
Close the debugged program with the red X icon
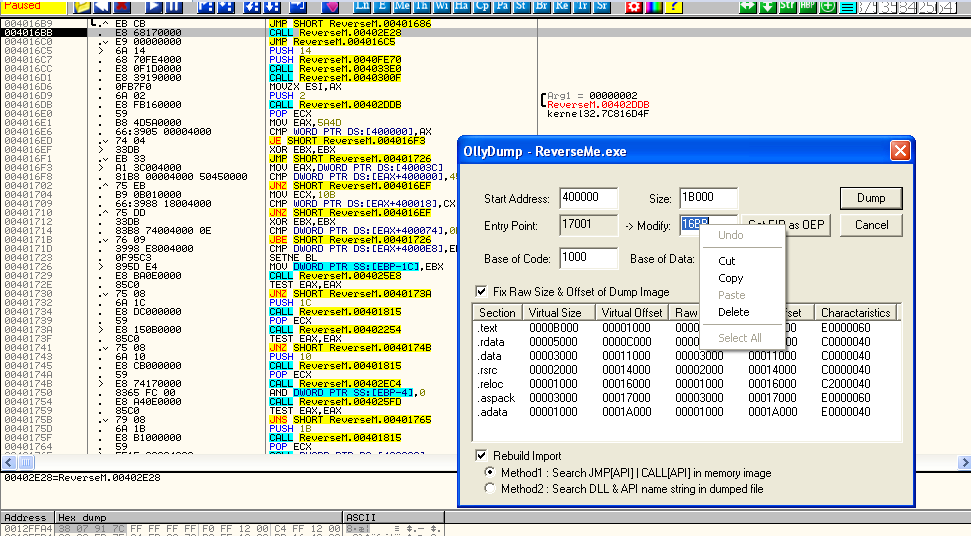[x=122, y=7]
